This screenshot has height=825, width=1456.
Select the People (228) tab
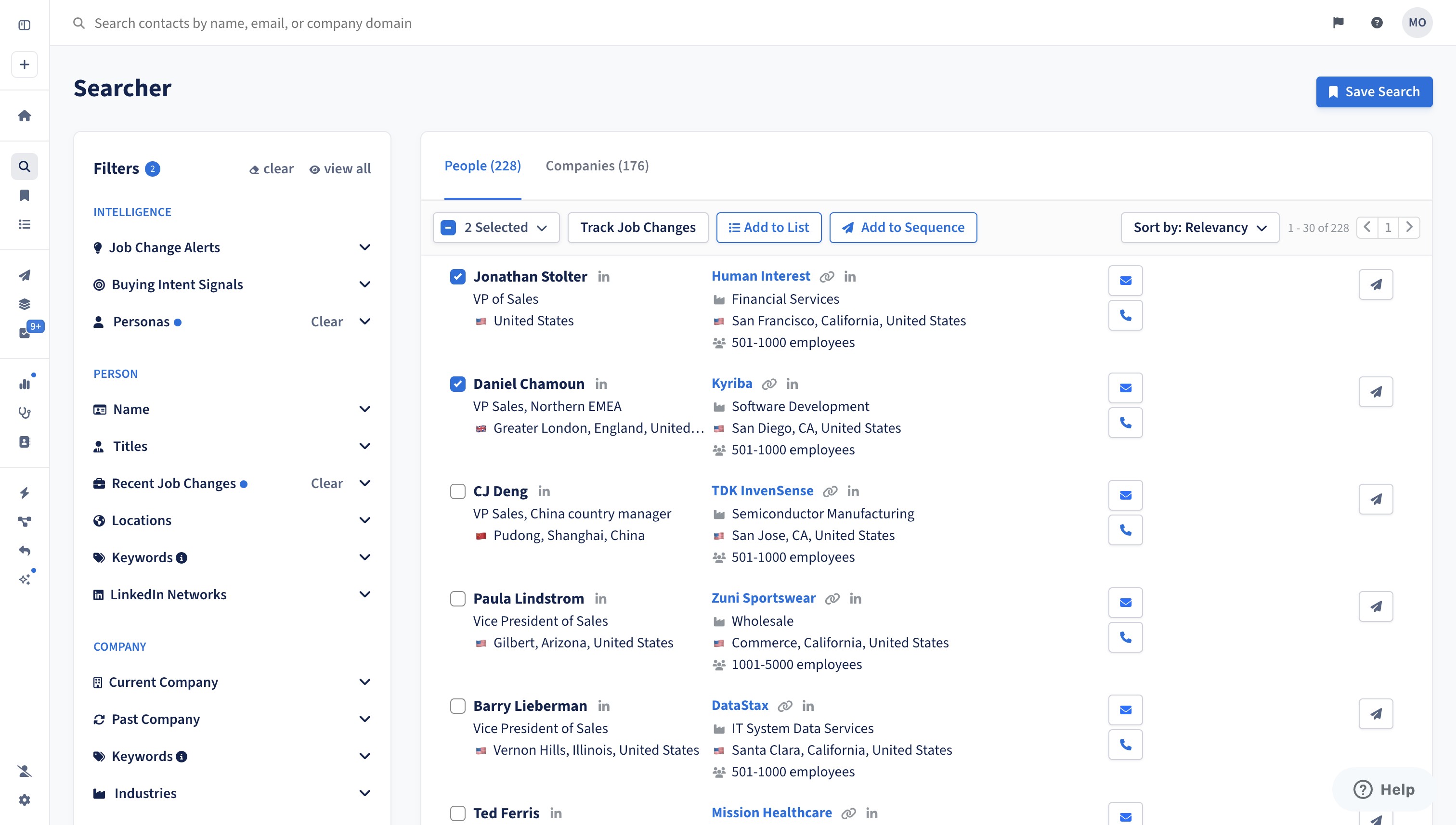click(x=482, y=166)
